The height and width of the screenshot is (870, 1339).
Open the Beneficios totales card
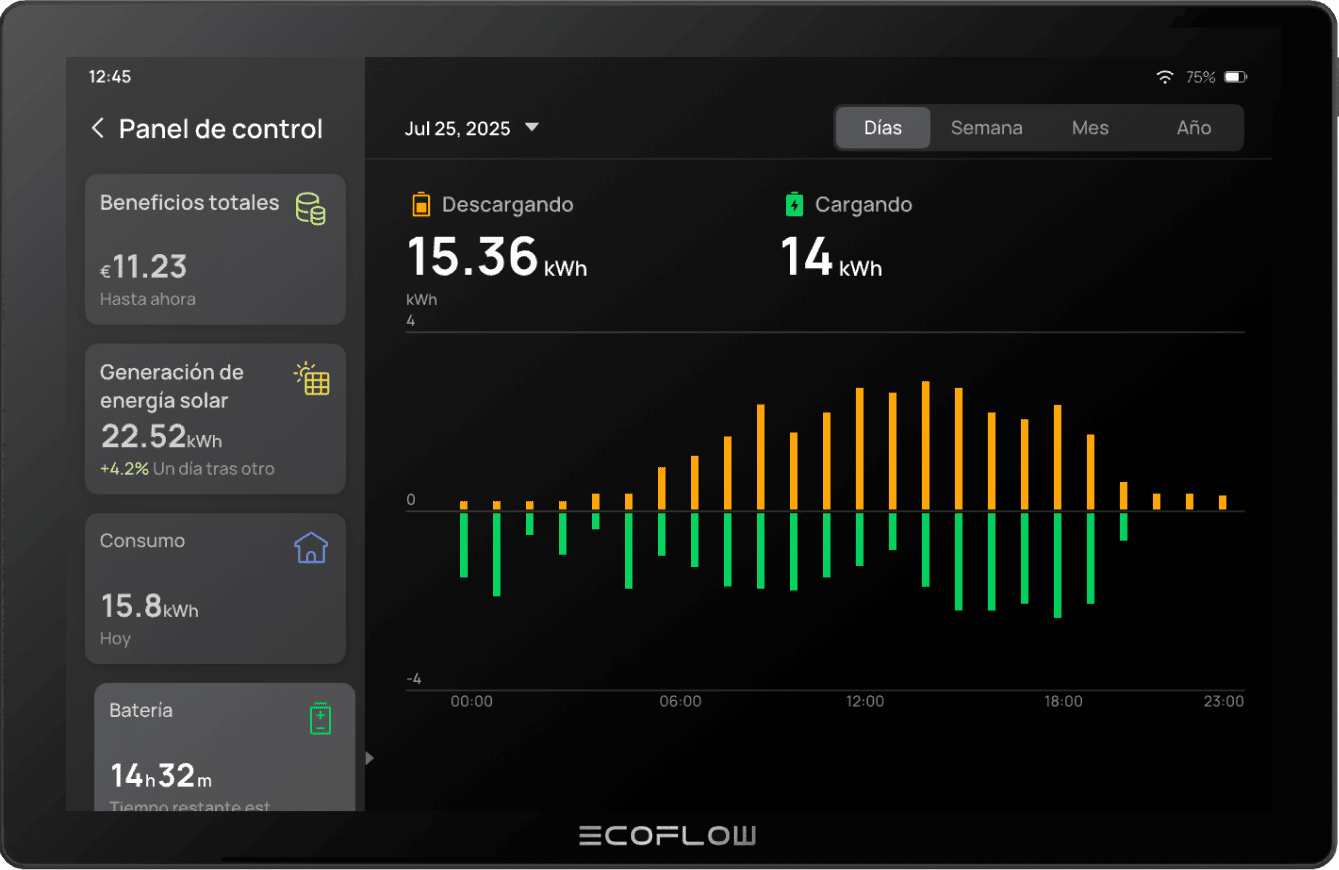[215, 250]
